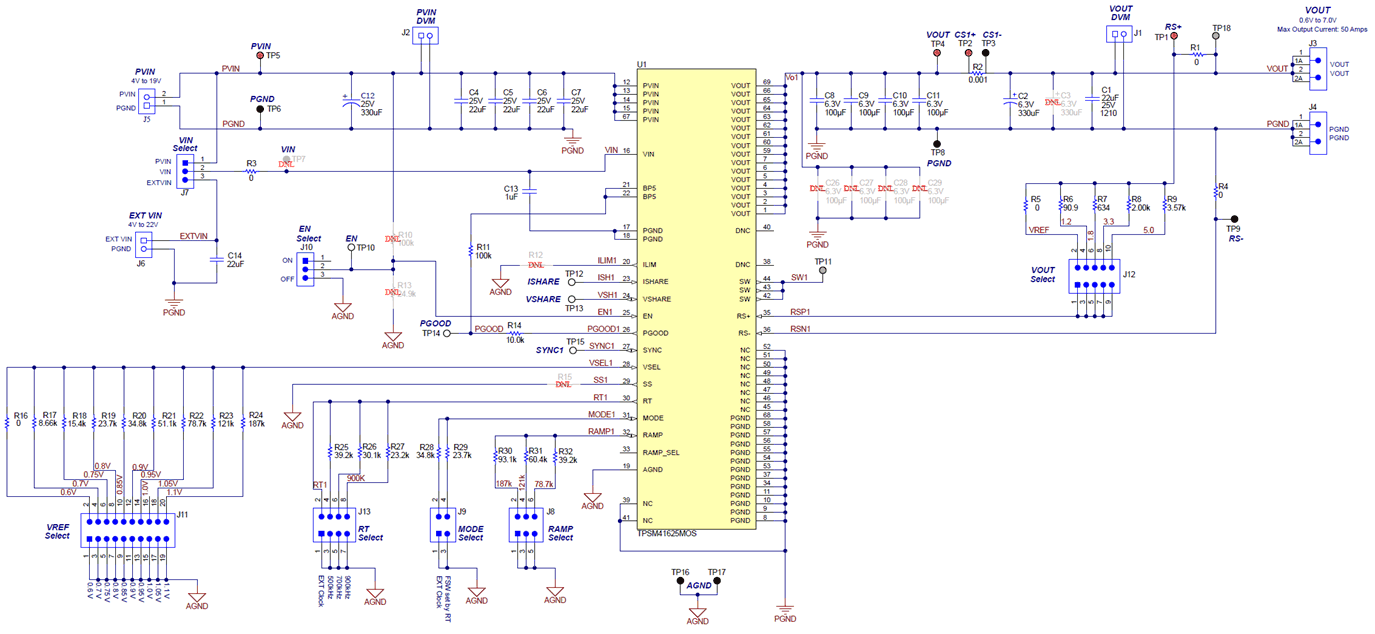Select the EXTVIN pin on J7 VIN Select
This screenshot has width=1375, height=634.
pyautogui.click(x=186, y=182)
